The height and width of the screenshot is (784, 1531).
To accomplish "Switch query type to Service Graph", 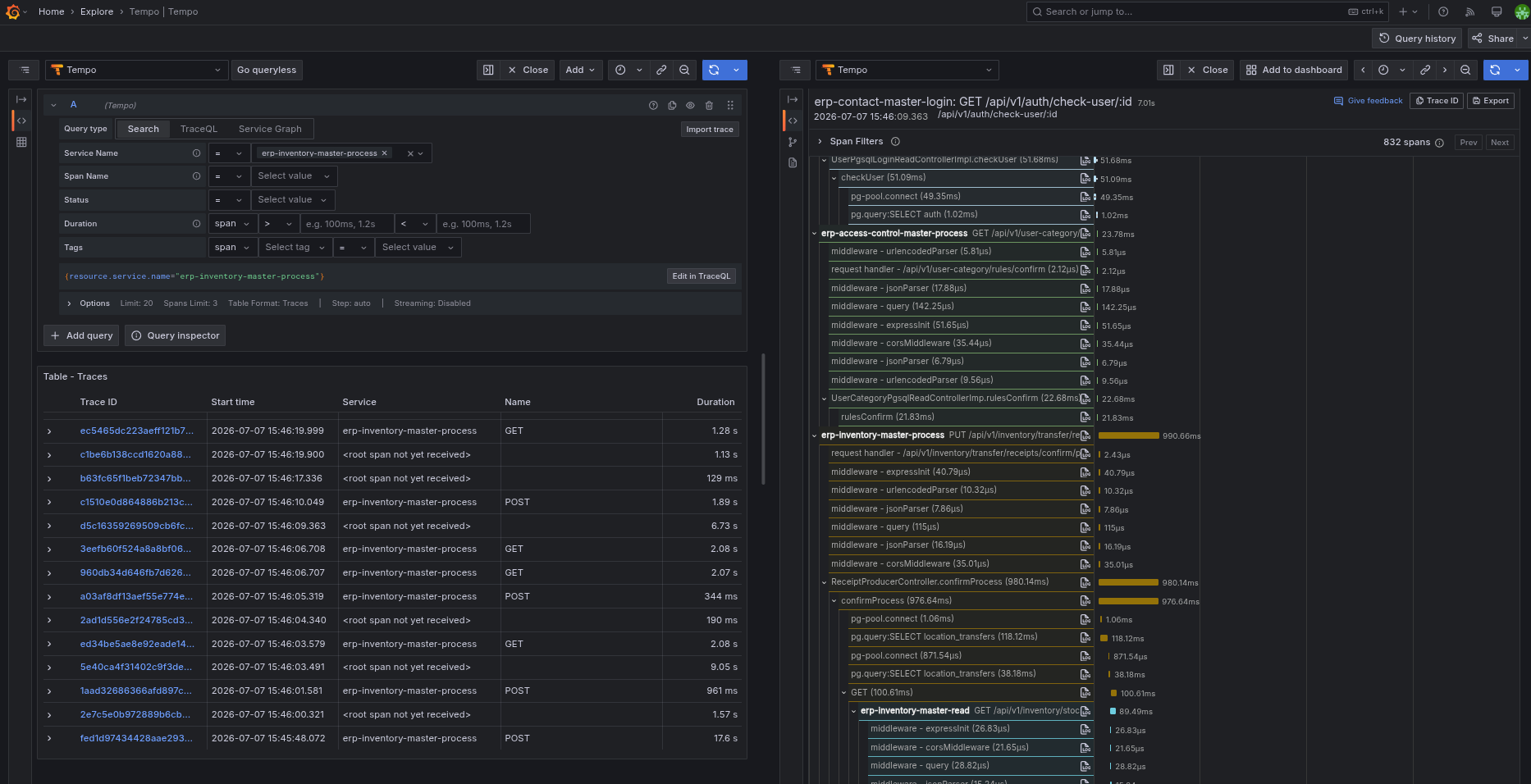I will point(270,129).
